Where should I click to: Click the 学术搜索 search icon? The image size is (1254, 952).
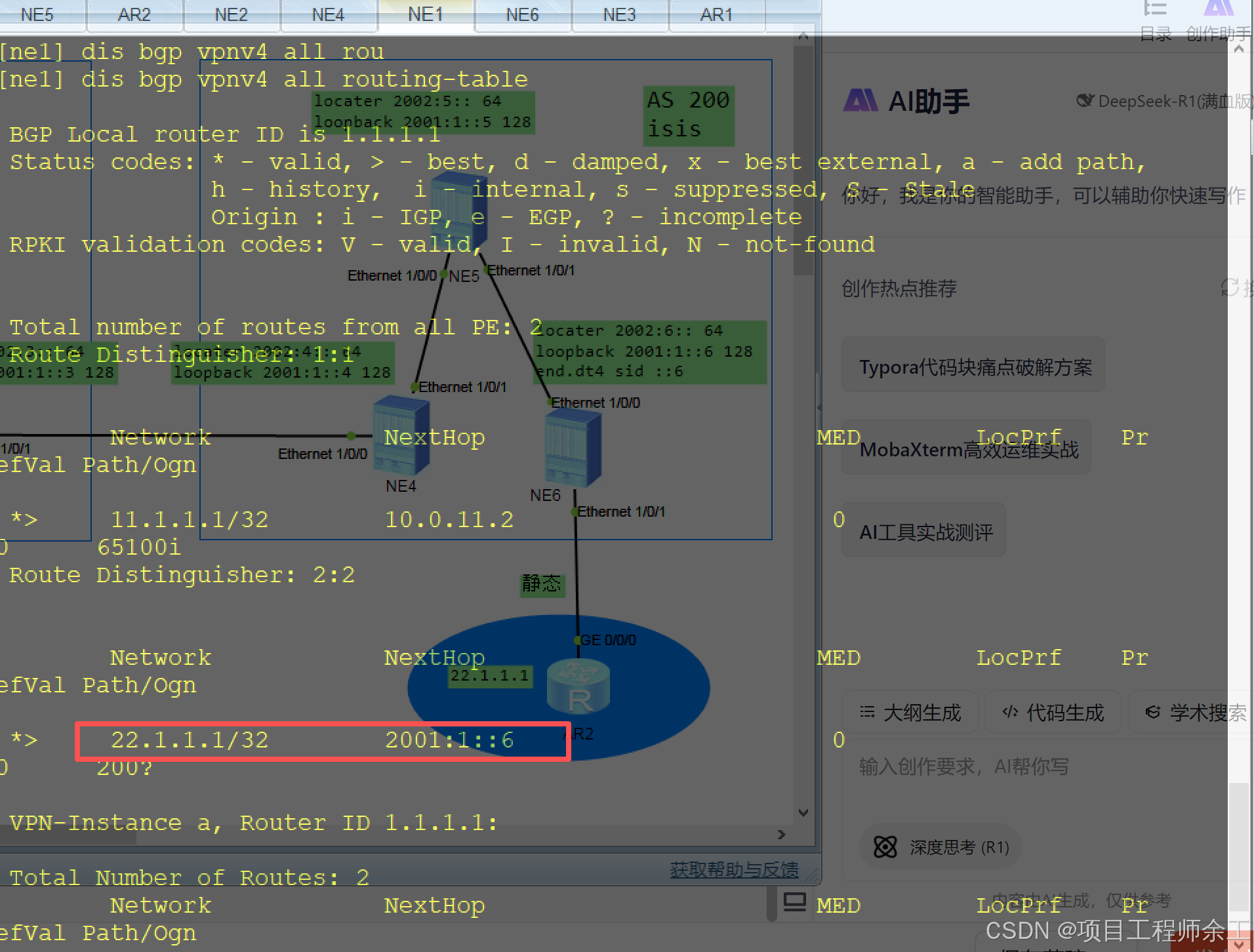tap(1152, 712)
